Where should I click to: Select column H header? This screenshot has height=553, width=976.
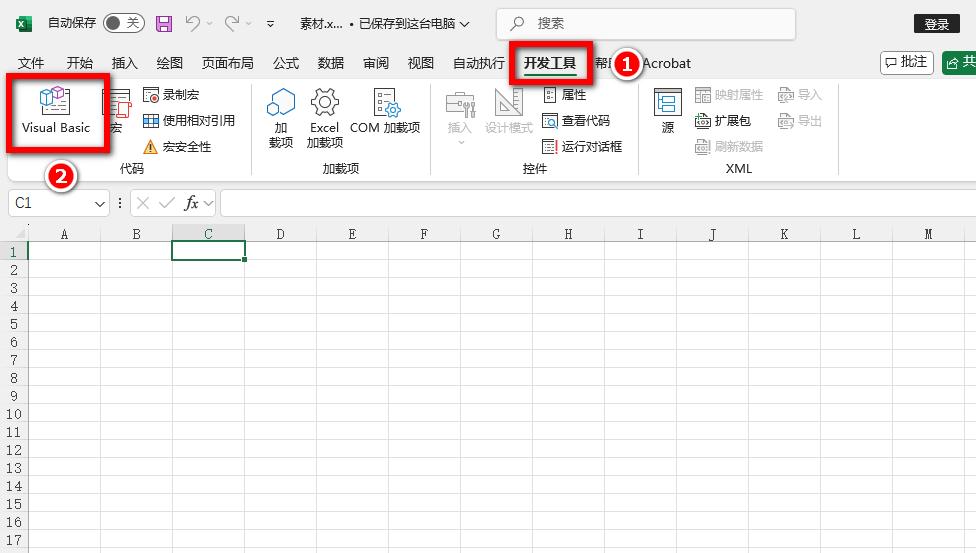[x=568, y=234]
